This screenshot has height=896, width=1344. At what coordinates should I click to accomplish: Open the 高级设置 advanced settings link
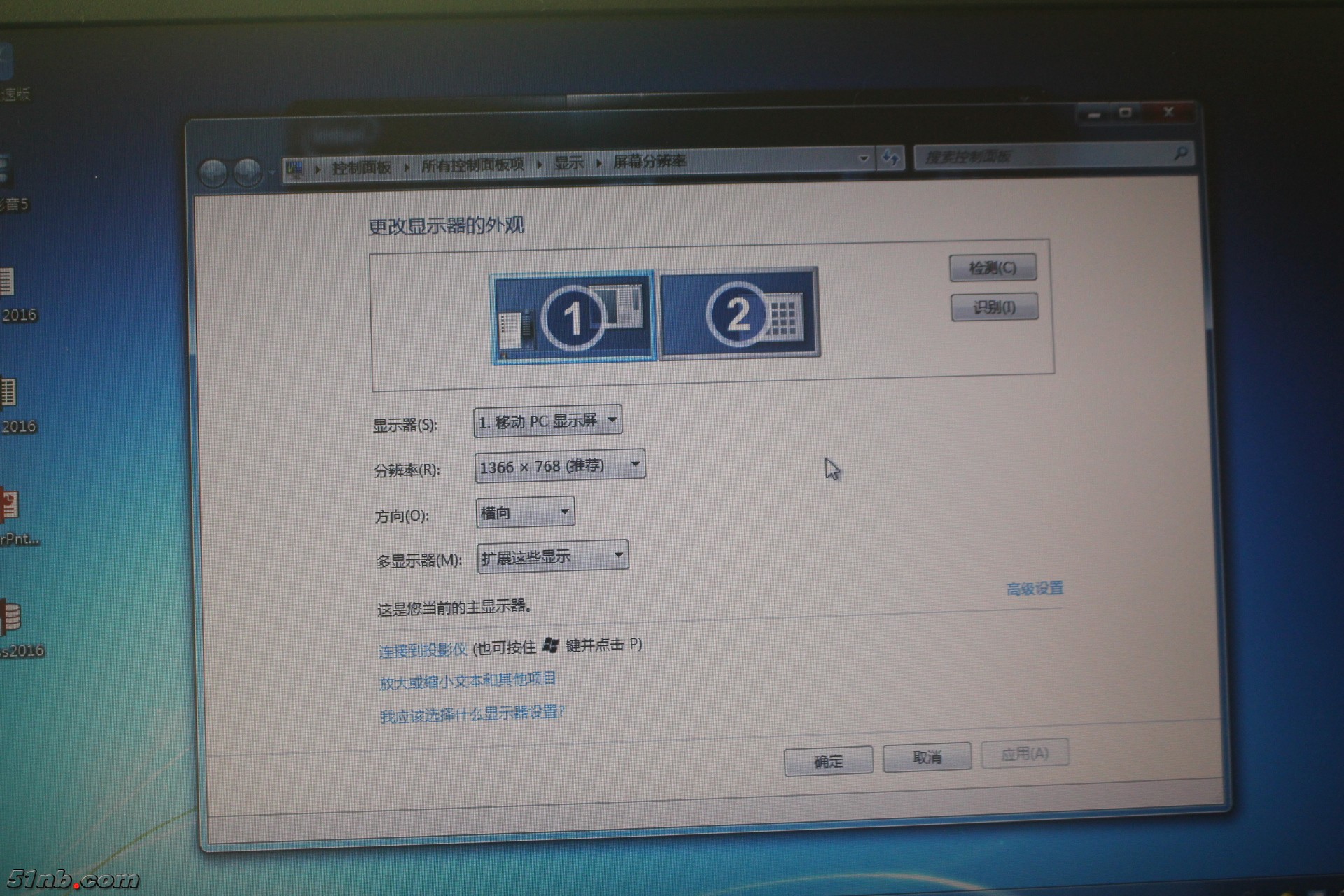1034,589
